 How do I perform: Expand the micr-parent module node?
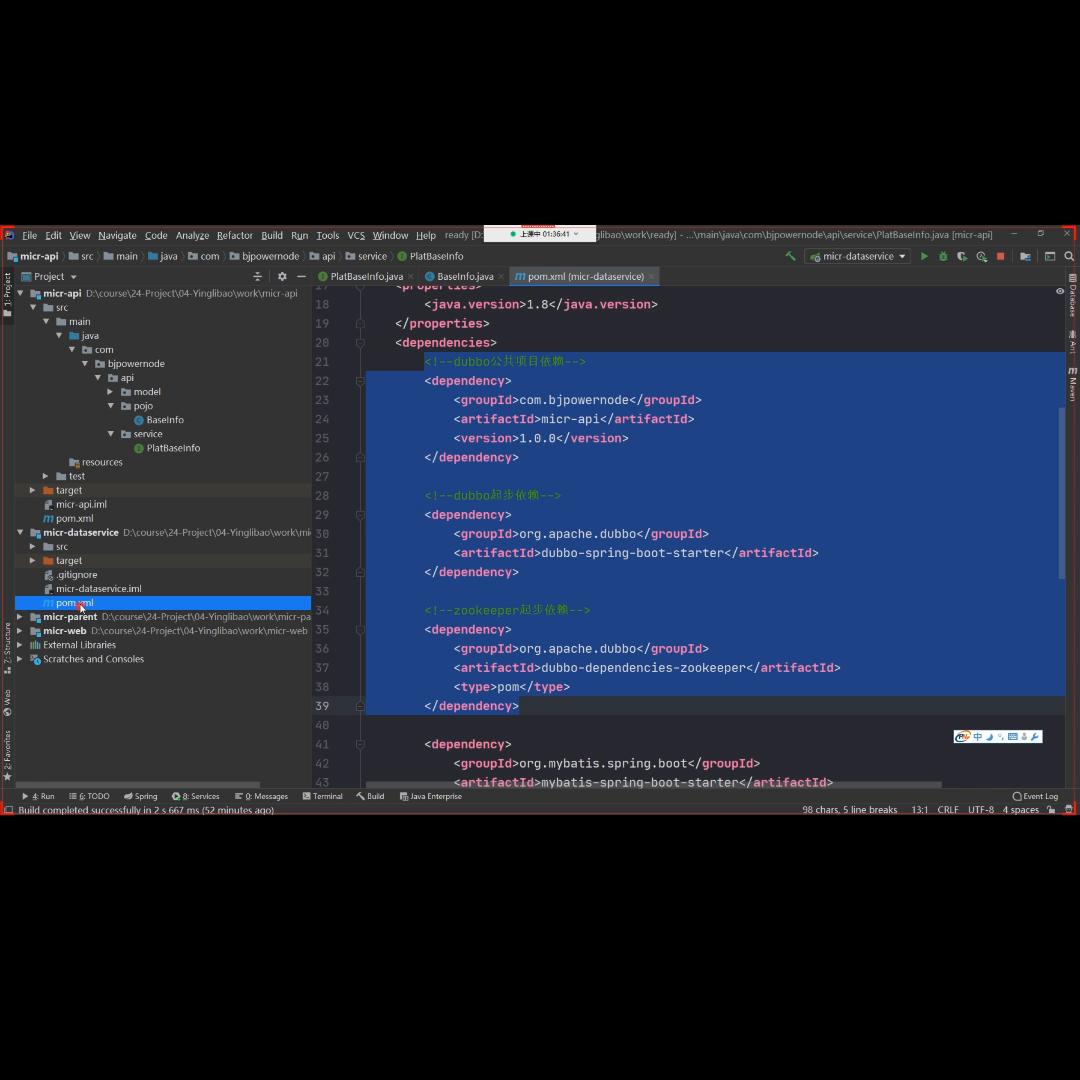[20, 617]
